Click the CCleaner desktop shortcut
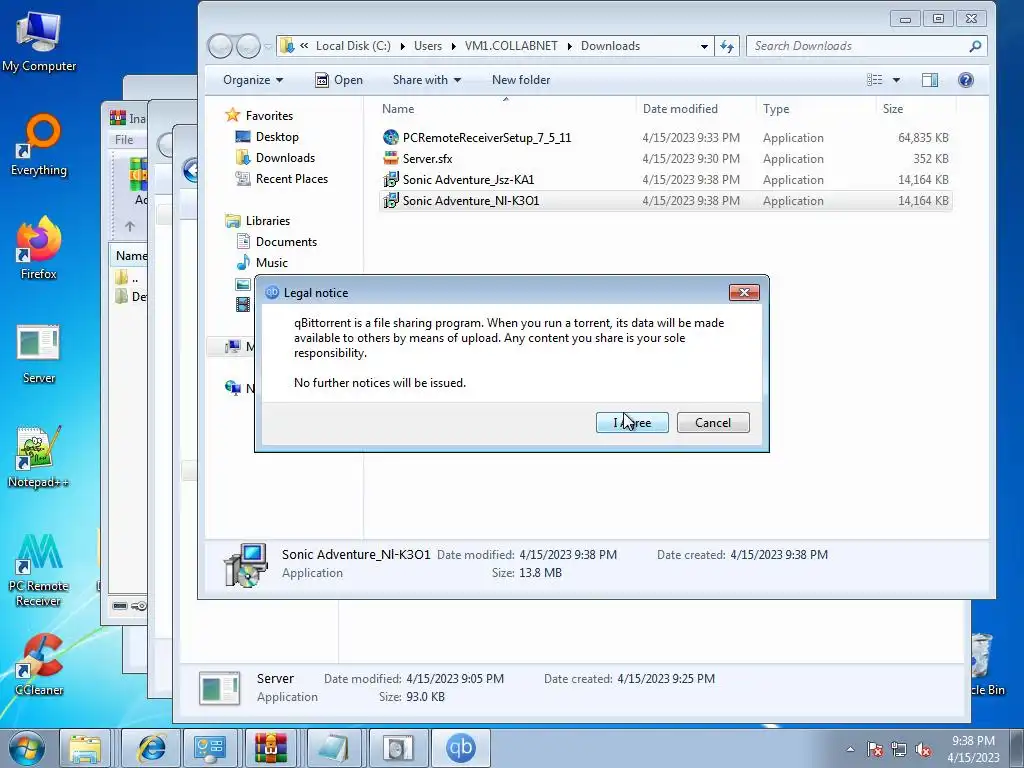This screenshot has width=1024, height=768. (x=39, y=664)
